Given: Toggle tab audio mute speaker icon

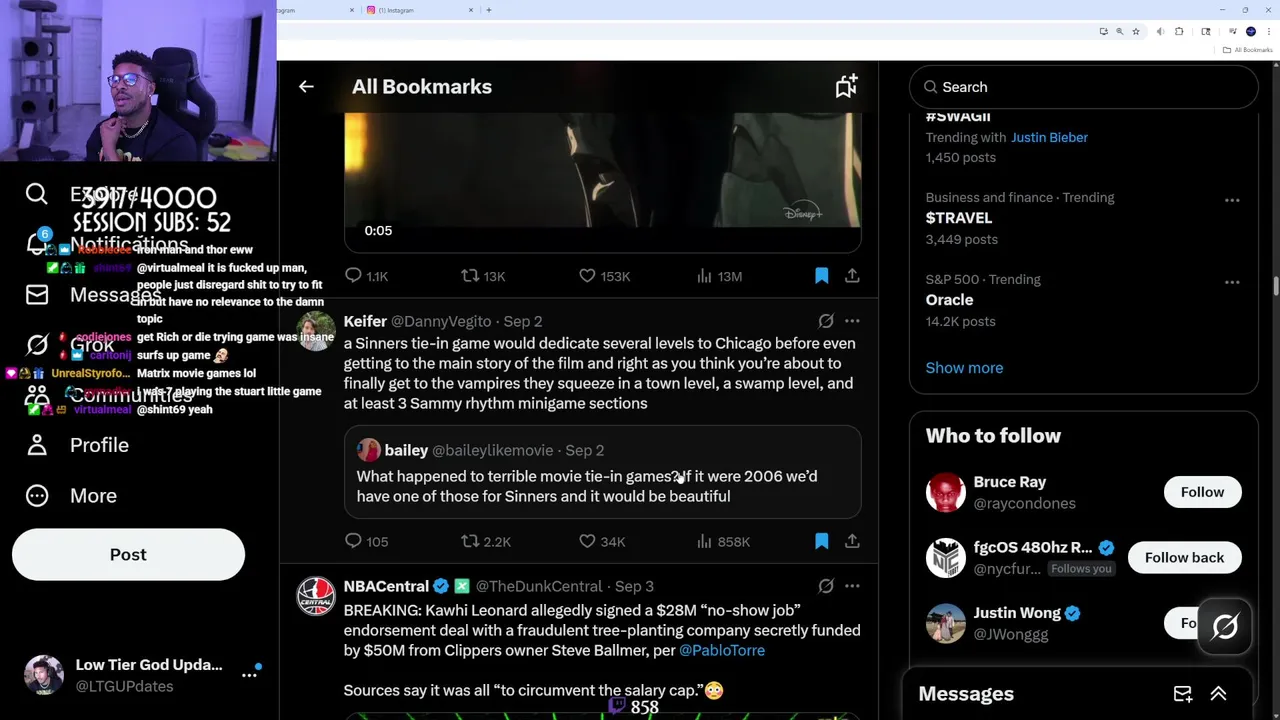Looking at the screenshot, I should point(1160,32).
